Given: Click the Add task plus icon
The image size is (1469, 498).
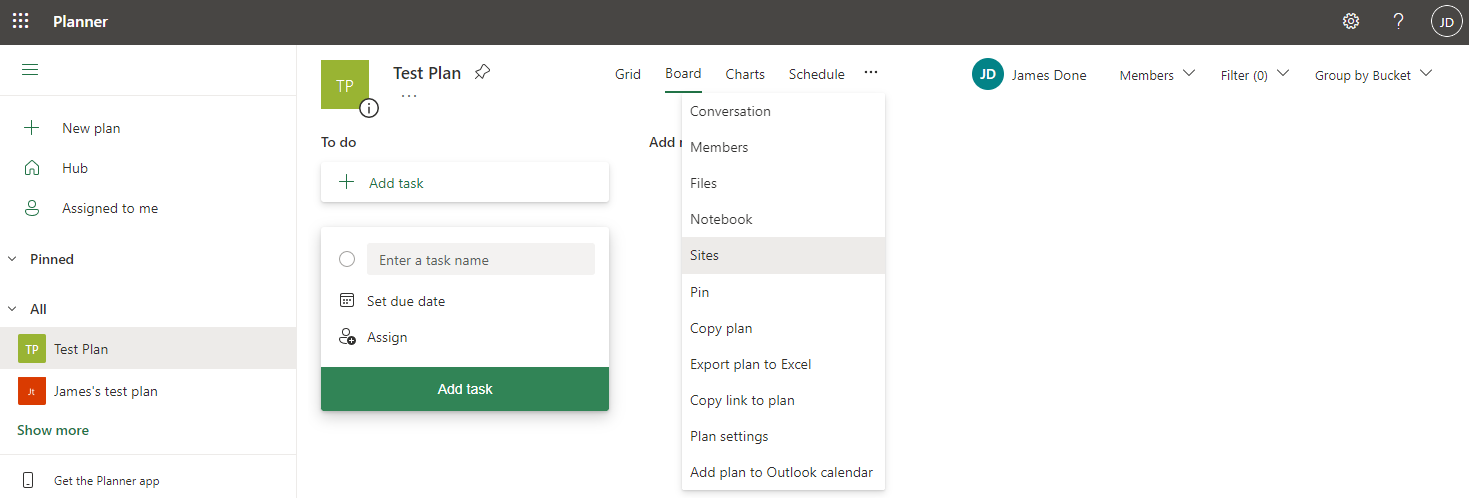Looking at the screenshot, I should coord(346,182).
